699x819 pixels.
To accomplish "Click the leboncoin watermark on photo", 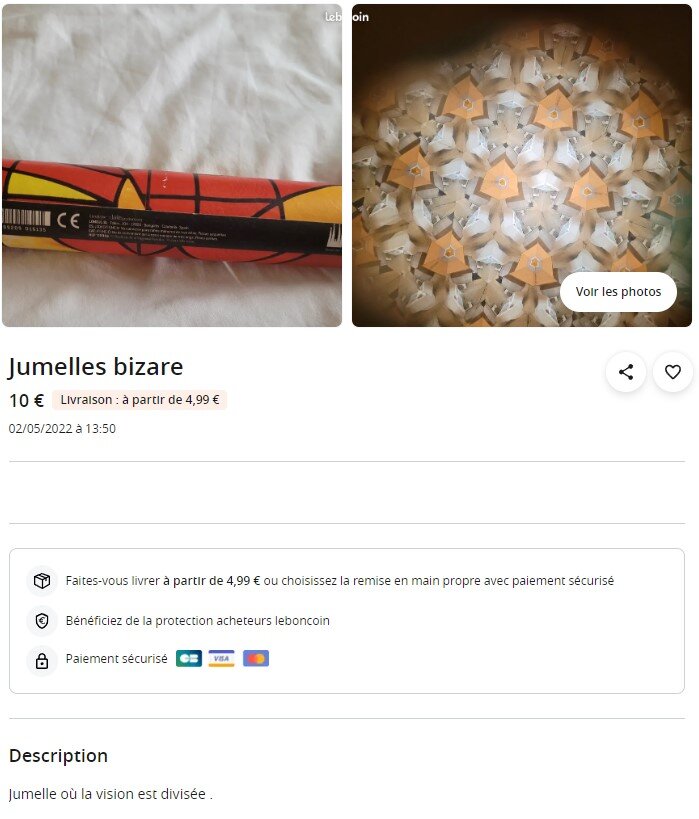I will (347, 17).
